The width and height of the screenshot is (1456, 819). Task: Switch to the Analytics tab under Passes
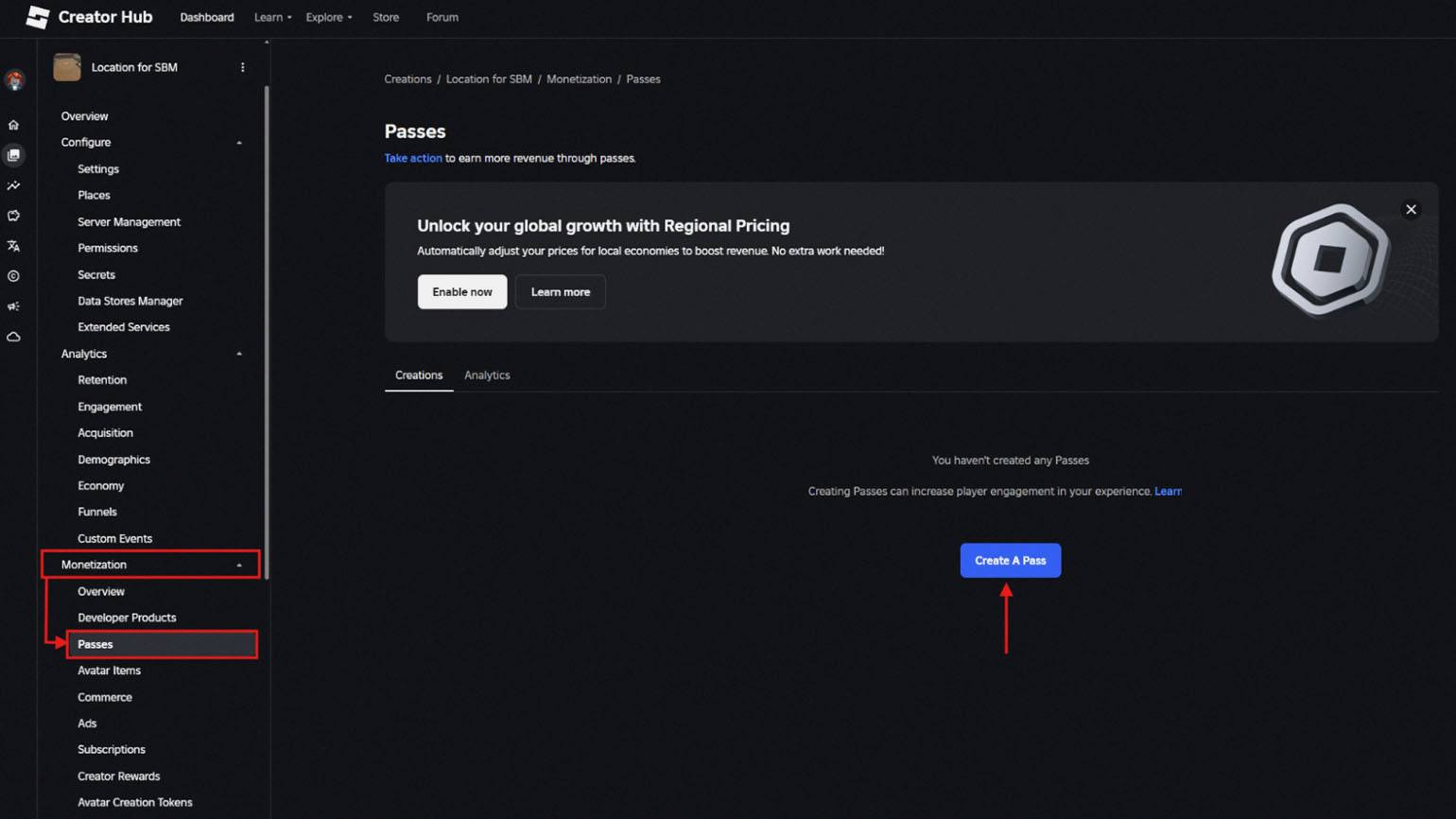487,375
